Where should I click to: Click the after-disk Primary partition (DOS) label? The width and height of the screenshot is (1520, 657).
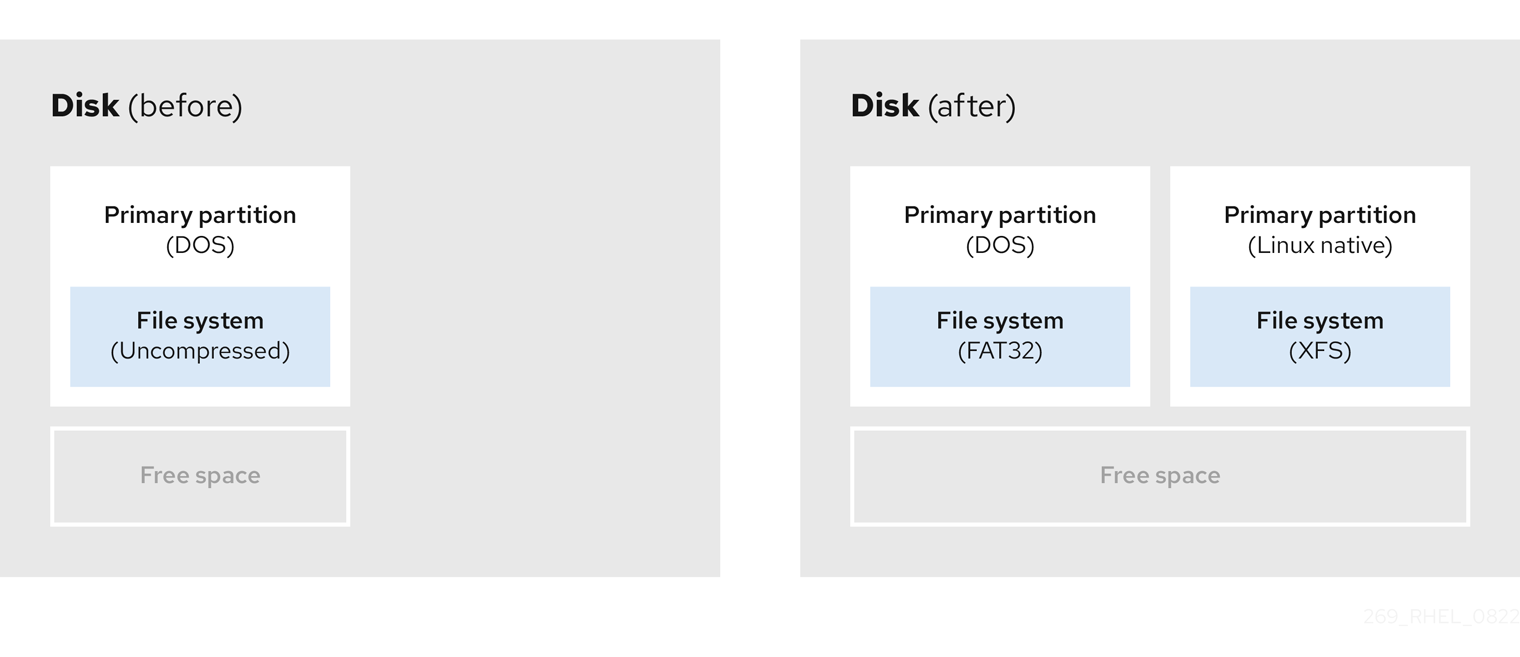(1000, 230)
